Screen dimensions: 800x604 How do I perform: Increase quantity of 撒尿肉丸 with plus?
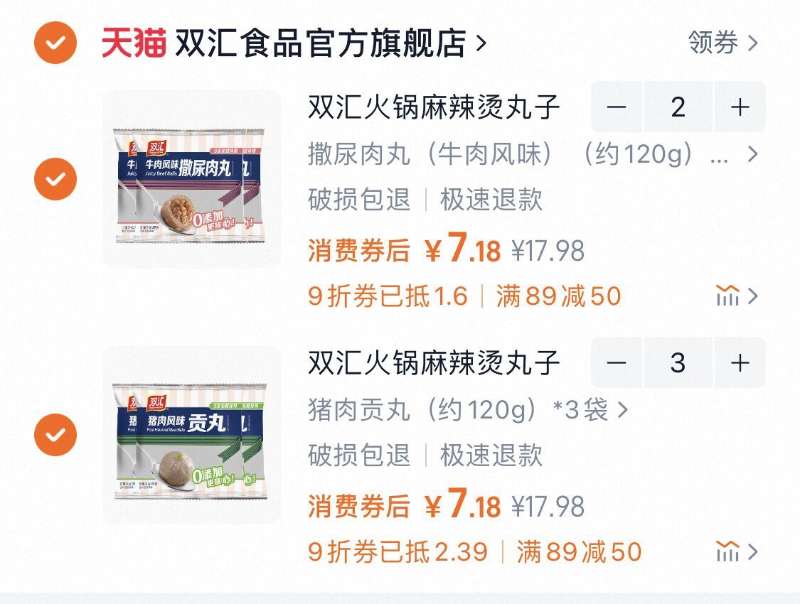[x=740, y=107]
